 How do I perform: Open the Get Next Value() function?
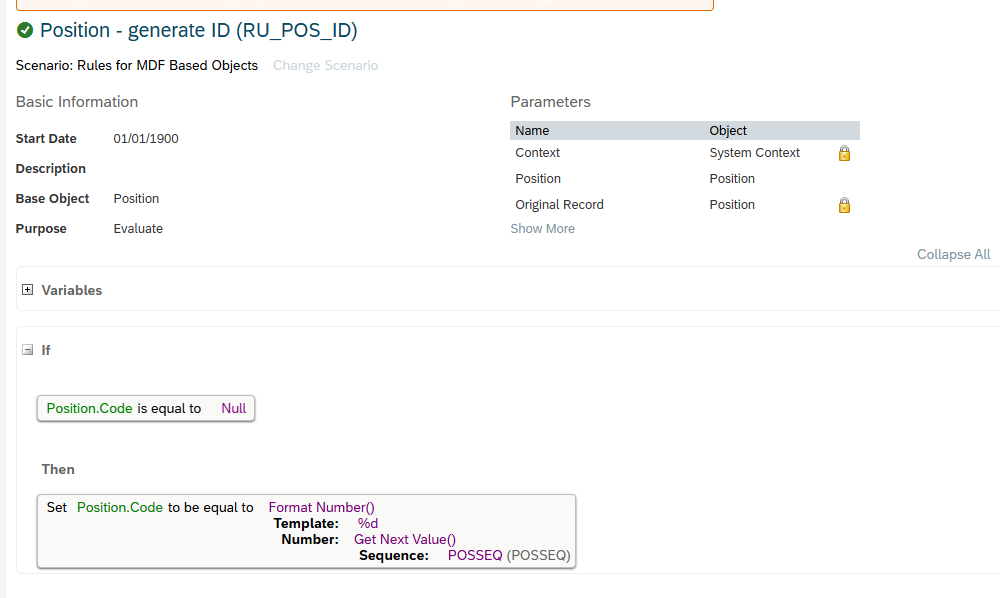(404, 539)
